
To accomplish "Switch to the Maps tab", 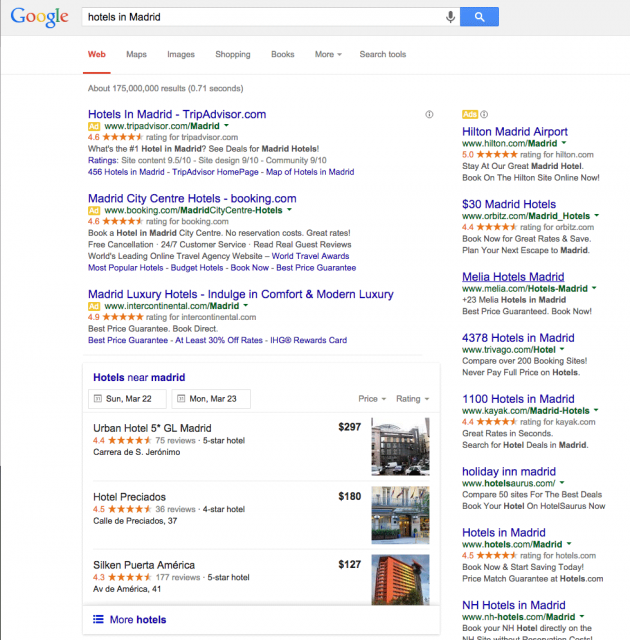I will 136,54.
